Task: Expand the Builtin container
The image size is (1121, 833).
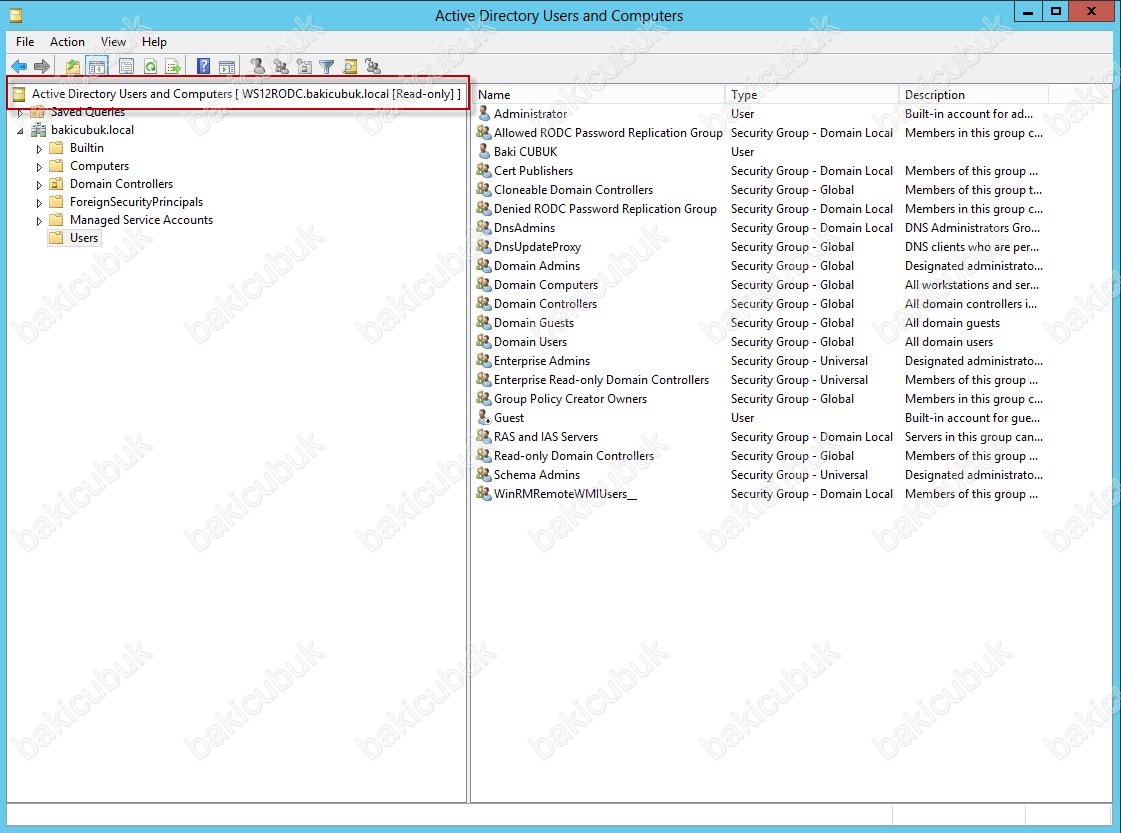Action: point(39,149)
